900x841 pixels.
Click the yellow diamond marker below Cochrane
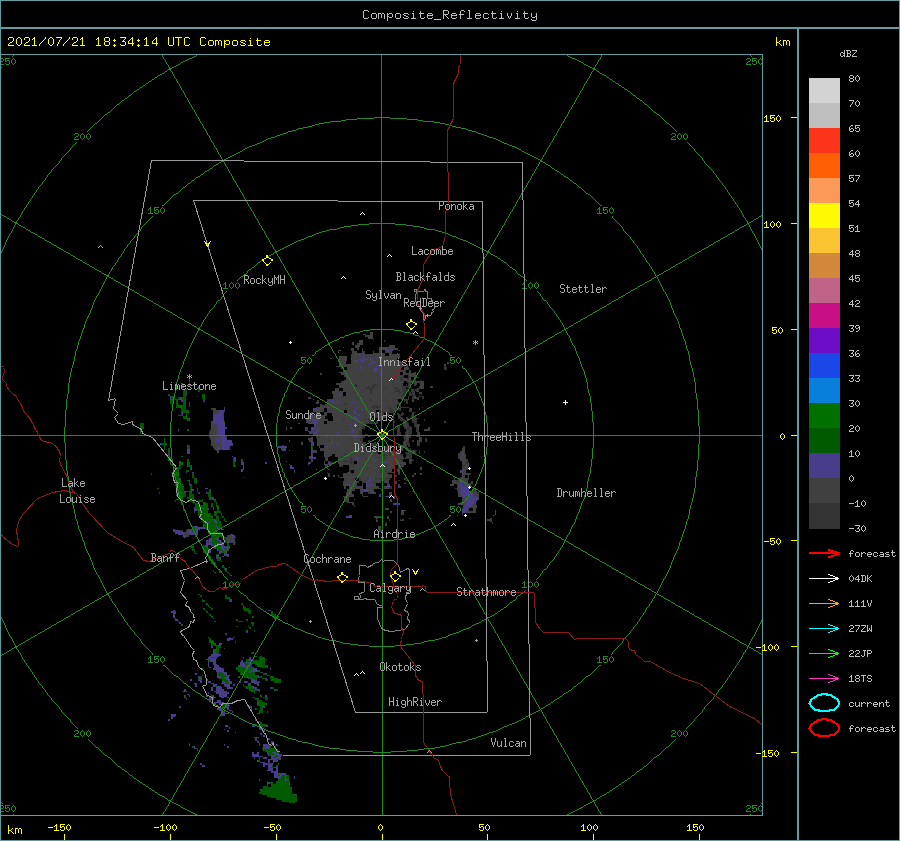(x=342, y=577)
